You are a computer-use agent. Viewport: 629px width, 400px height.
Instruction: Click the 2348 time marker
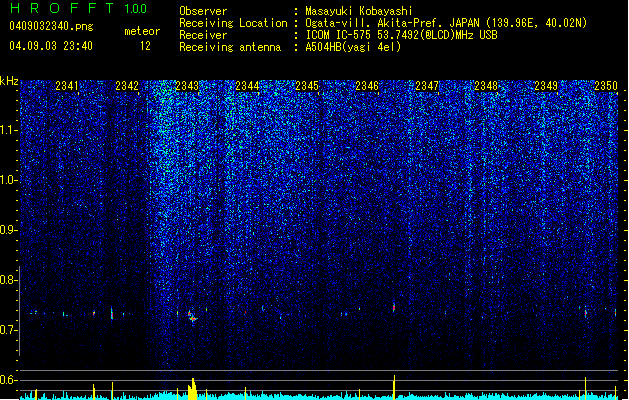point(486,86)
